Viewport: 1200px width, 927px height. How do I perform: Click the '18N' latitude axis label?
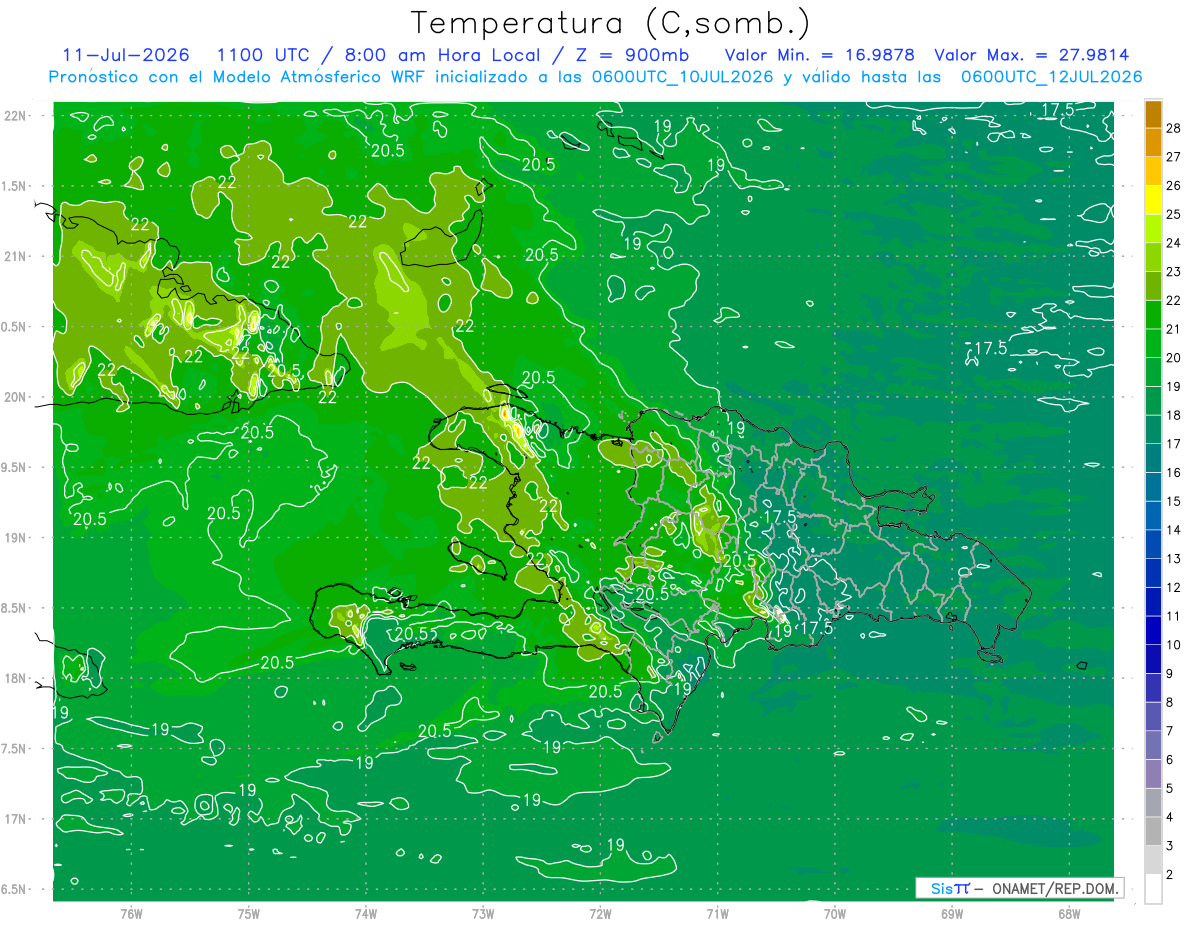point(15,679)
